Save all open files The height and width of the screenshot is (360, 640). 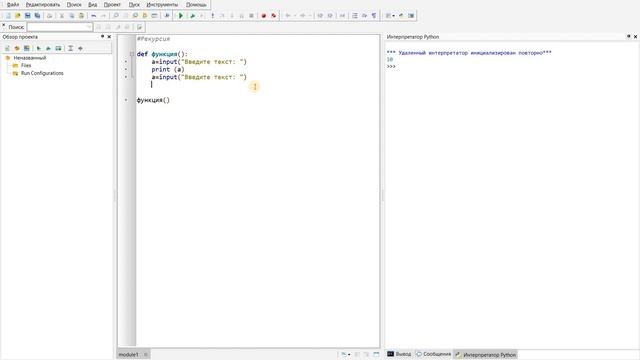click(x=37, y=16)
